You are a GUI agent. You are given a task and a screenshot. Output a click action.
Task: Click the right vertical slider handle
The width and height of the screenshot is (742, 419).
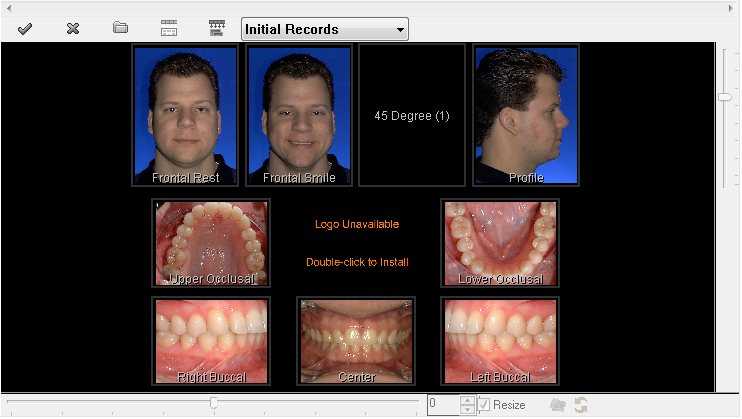tap(724, 97)
